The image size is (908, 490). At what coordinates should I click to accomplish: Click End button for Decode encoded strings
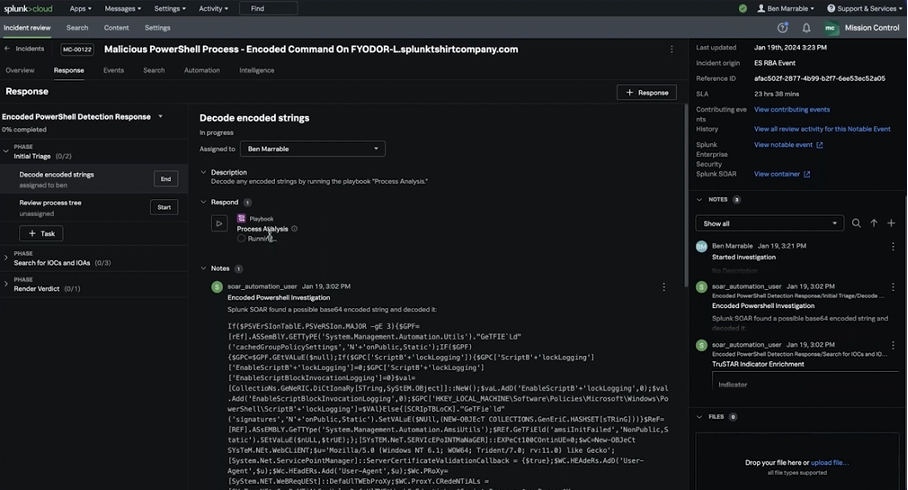(x=166, y=179)
